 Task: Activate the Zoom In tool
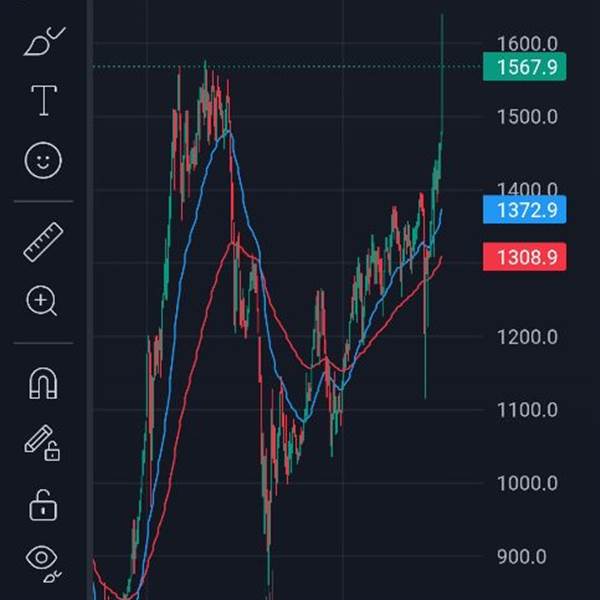click(x=41, y=301)
